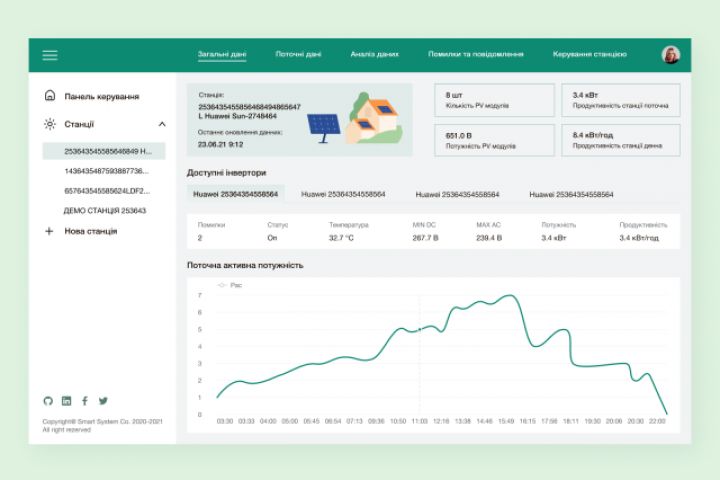Click the sun icon beside Станції
The image size is (720, 480).
pyautogui.click(x=50, y=124)
